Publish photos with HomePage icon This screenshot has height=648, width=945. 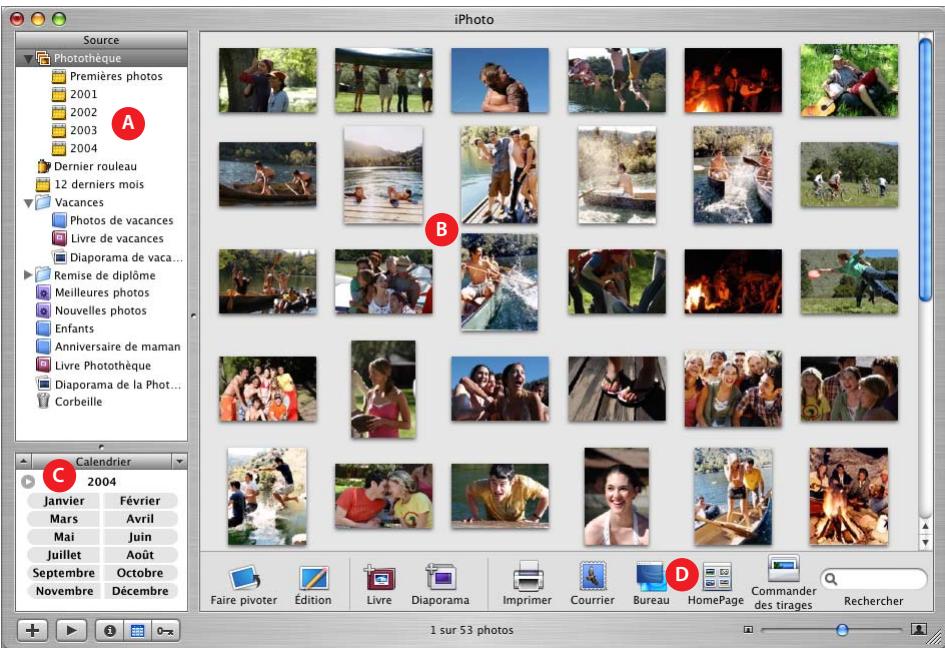[x=717, y=577]
